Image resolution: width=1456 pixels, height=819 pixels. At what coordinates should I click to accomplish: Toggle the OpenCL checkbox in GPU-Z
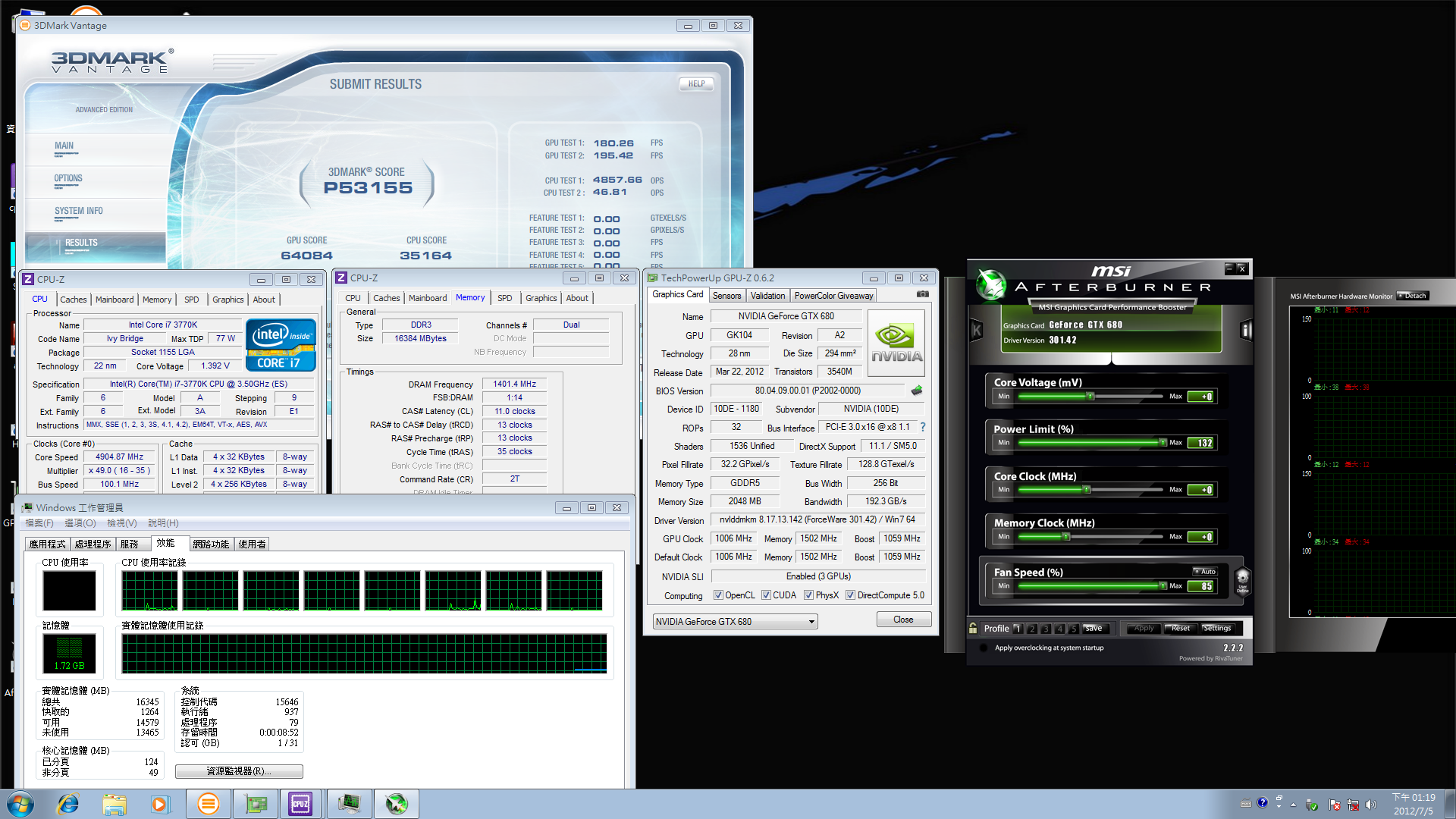click(718, 595)
